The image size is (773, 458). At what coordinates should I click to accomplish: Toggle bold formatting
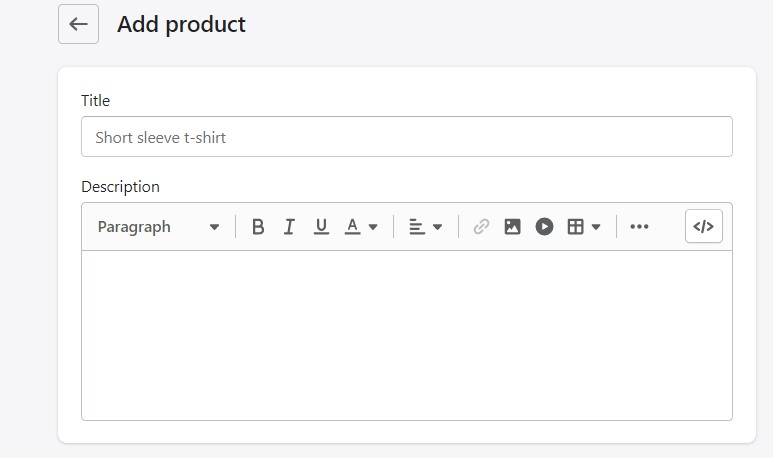258,227
